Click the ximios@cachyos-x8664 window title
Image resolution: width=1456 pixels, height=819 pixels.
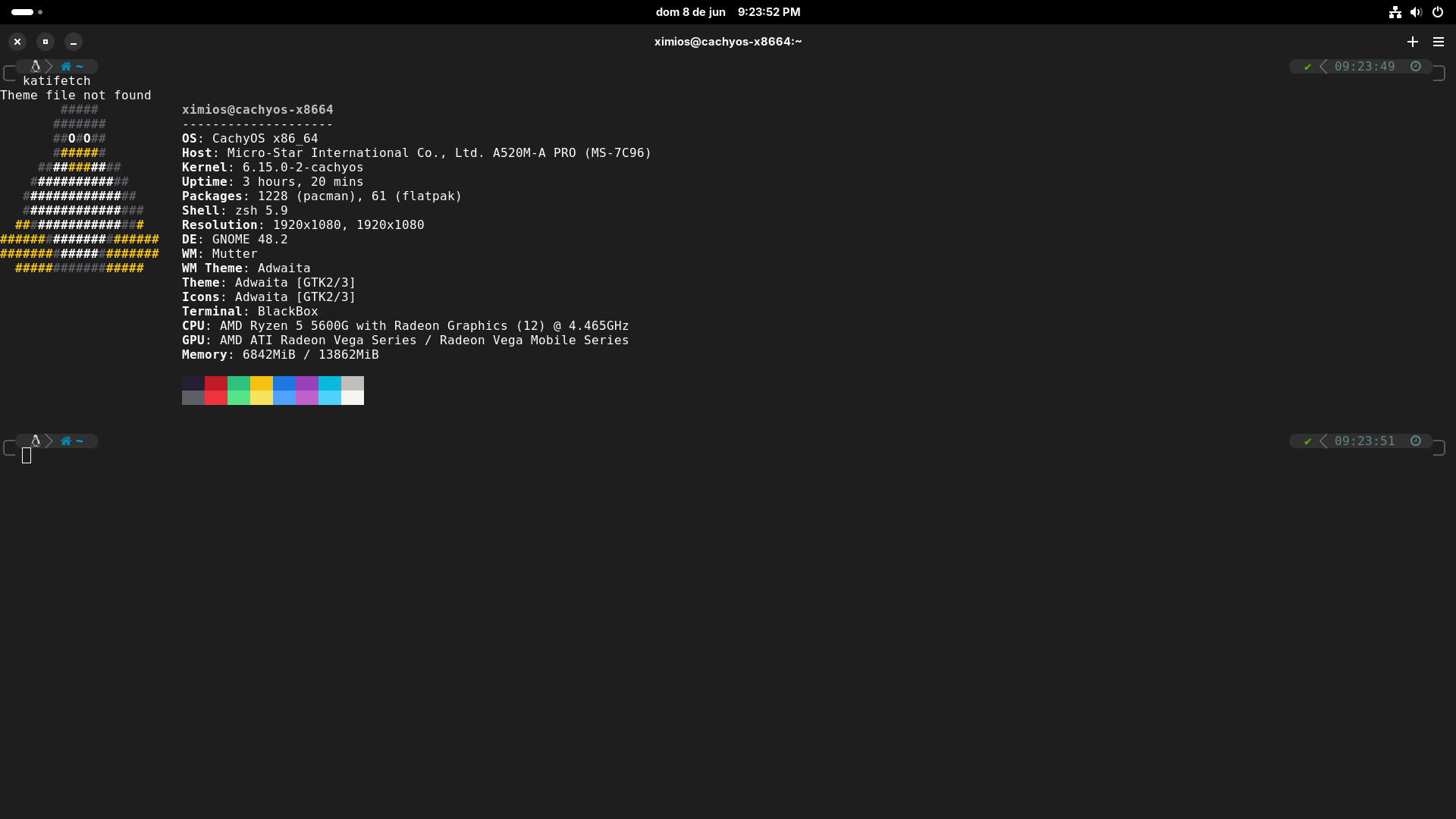[x=727, y=42]
